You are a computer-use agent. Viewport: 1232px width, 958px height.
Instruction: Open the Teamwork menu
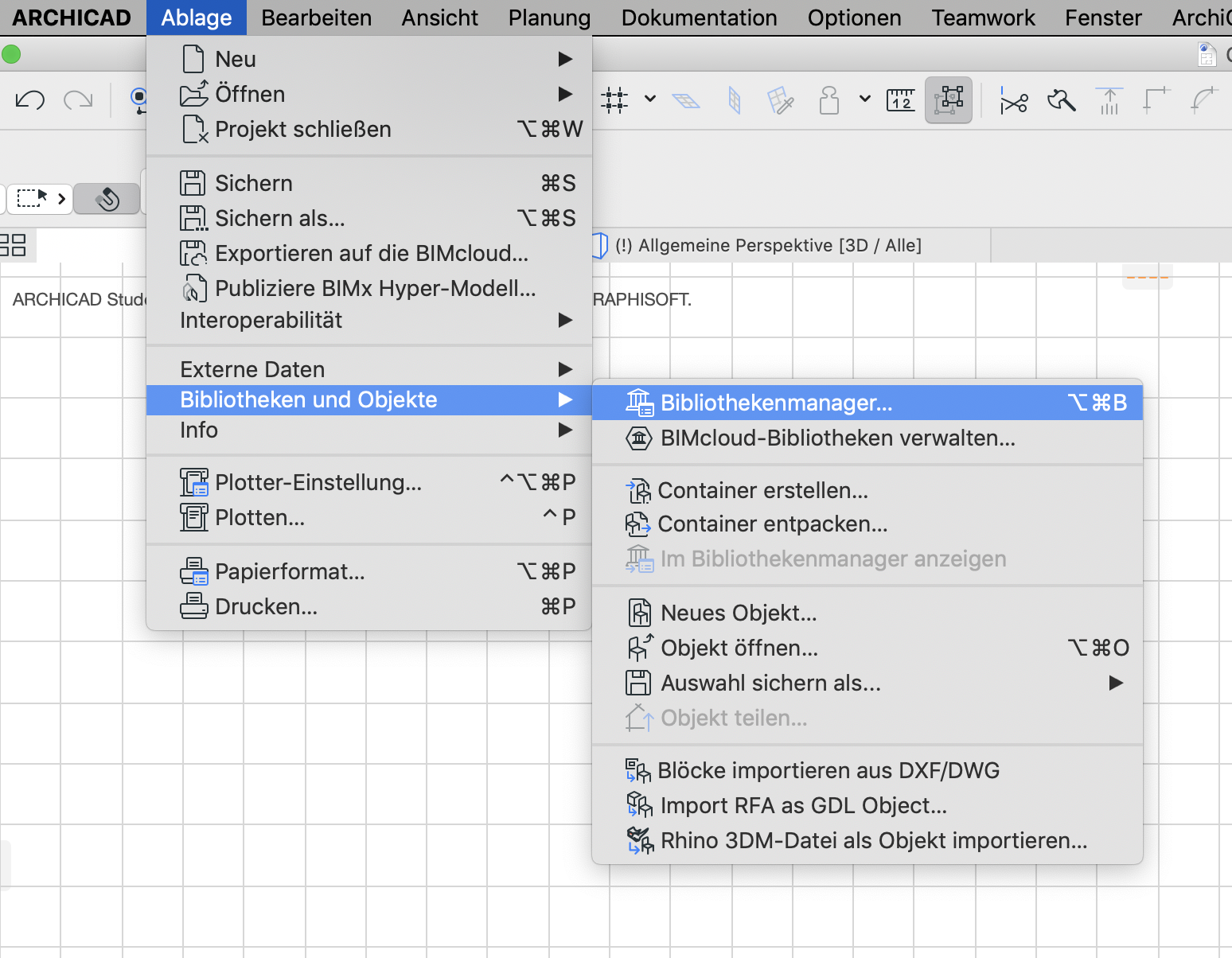tap(983, 18)
